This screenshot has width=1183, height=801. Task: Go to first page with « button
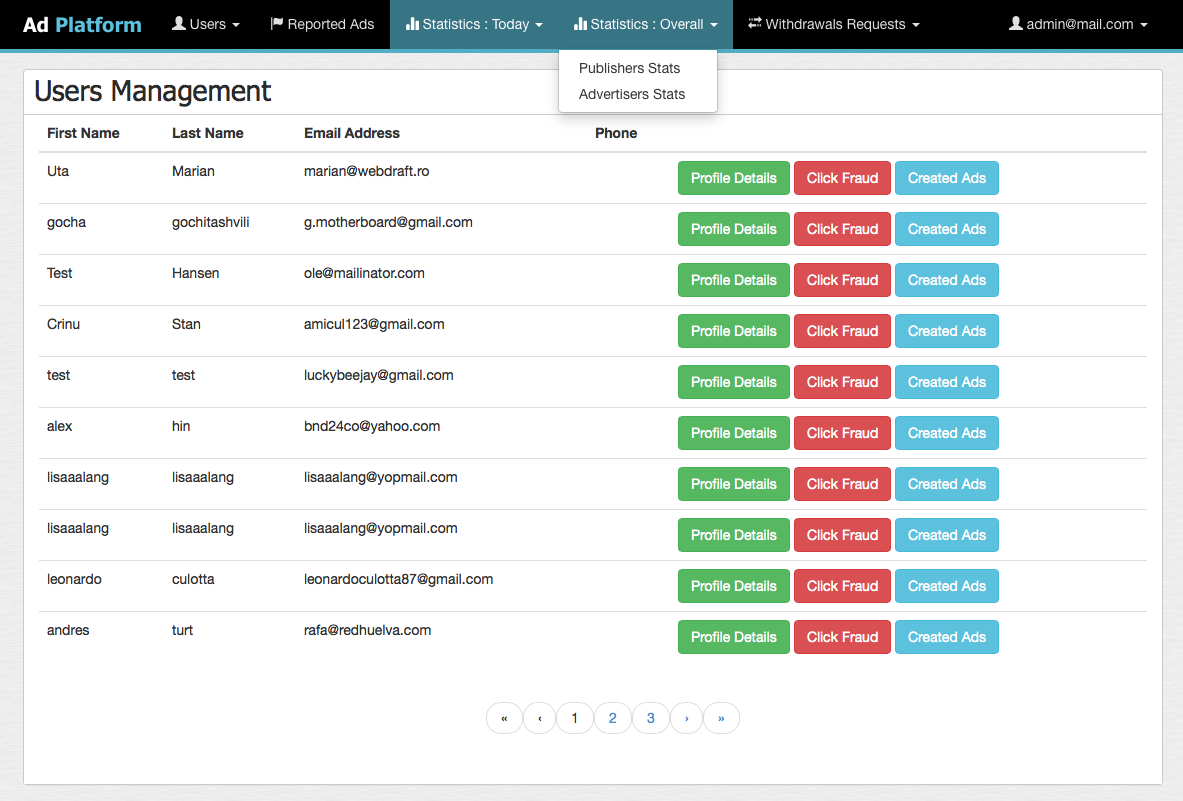pyautogui.click(x=504, y=718)
